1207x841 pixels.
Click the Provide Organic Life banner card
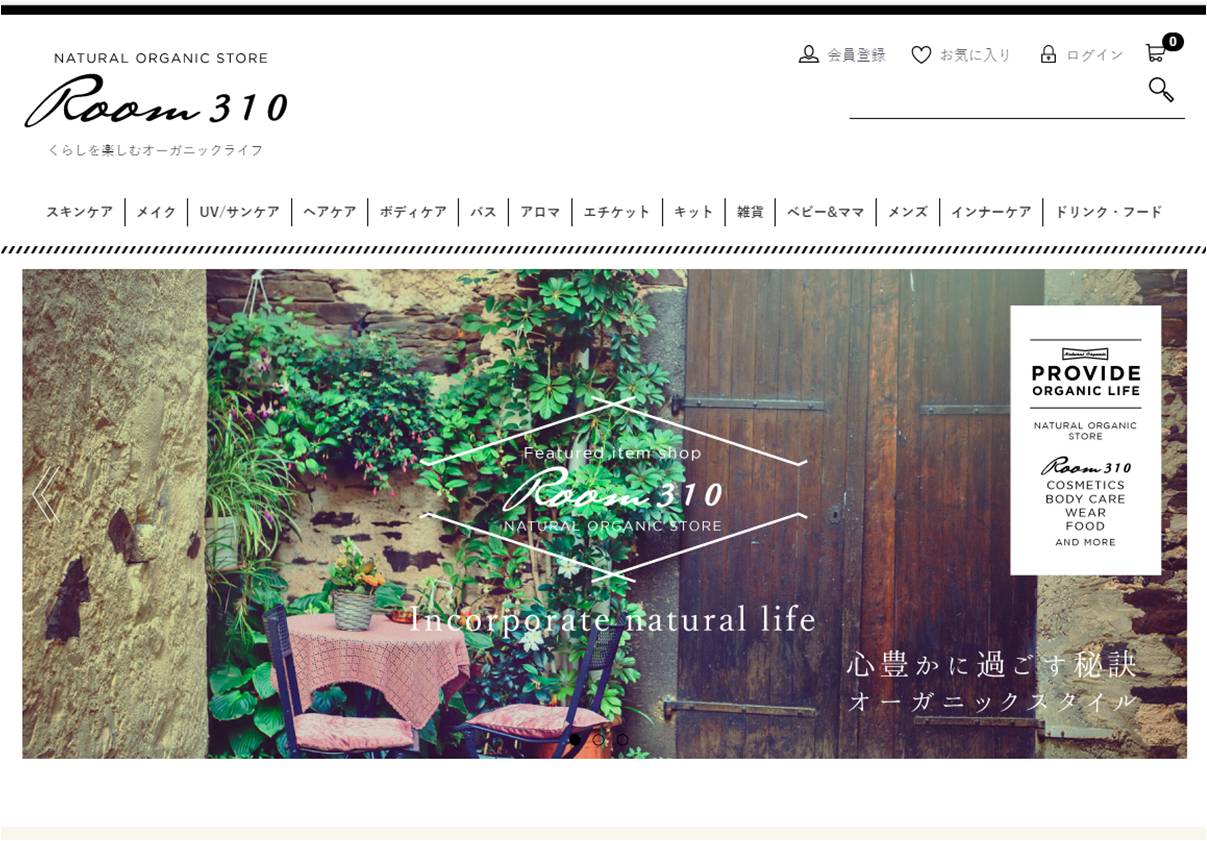point(1085,440)
